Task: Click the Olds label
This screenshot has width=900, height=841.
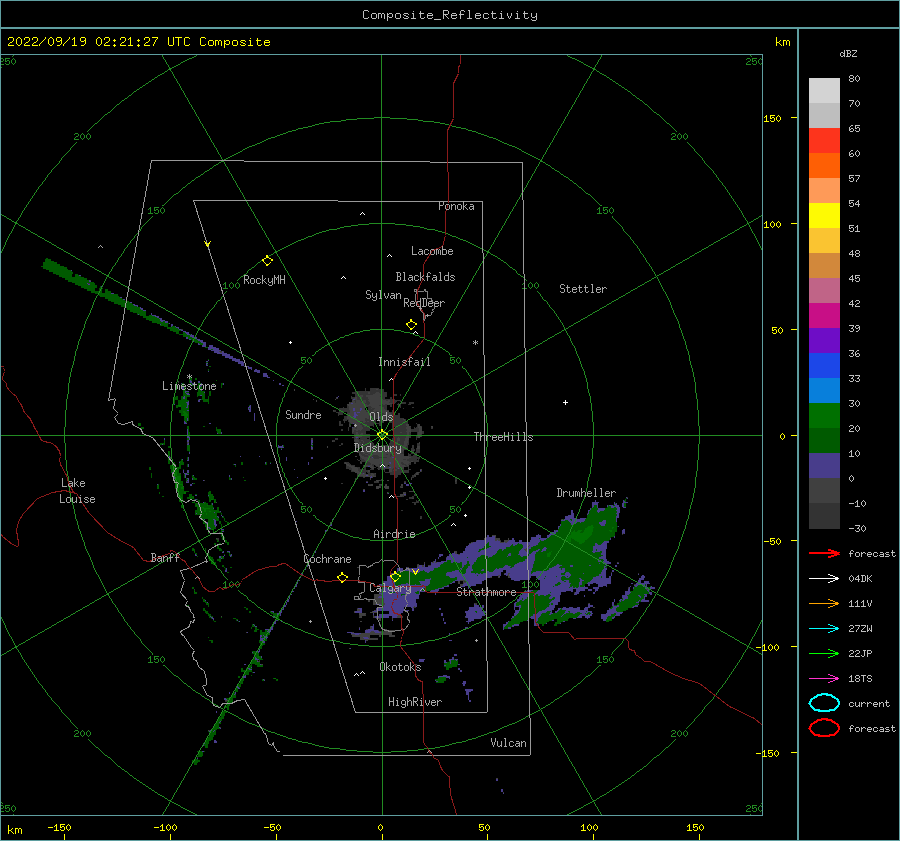Action: click(x=381, y=417)
